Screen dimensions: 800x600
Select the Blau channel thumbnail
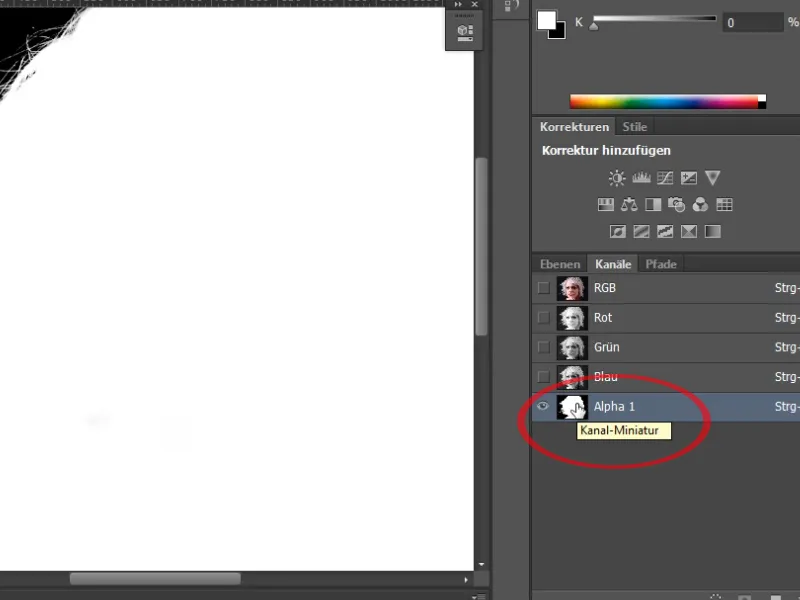572,377
